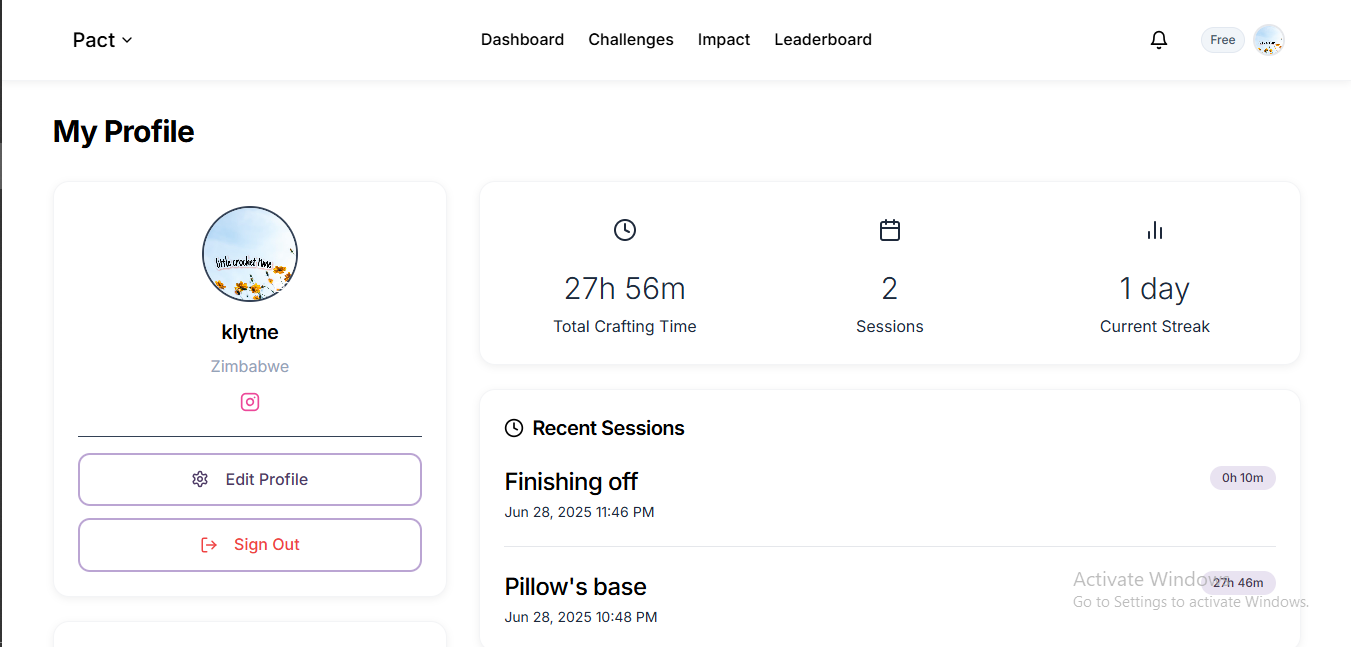
Task: Expand the Pact dropdown menu
Action: pyautogui.click(x=102, y=40)
